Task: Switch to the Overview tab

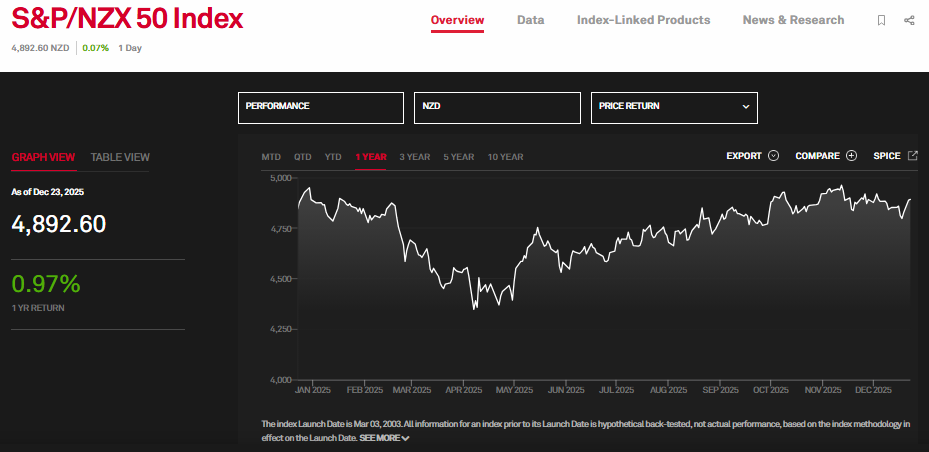Action: click(x=457, y=20)
